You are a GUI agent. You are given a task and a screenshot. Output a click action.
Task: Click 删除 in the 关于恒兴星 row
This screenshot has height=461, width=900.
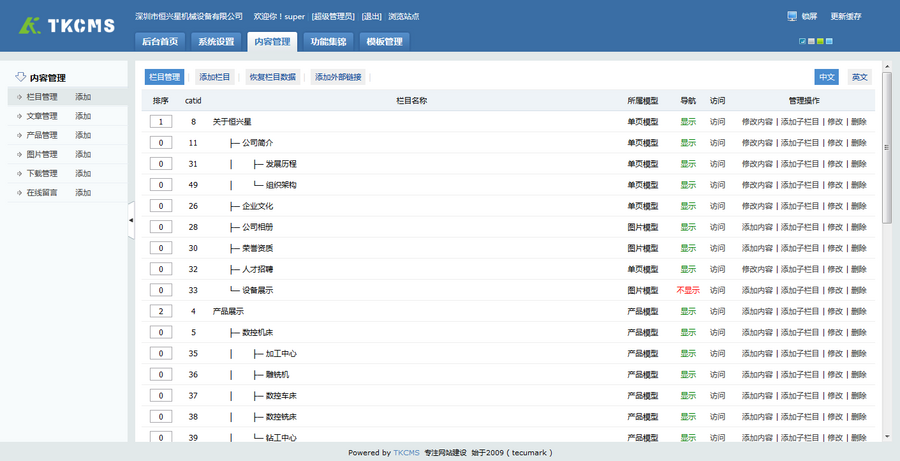pos(859,122)
